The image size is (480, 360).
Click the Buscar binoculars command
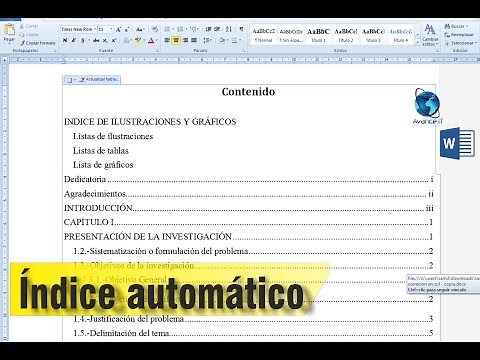[456, 26]
